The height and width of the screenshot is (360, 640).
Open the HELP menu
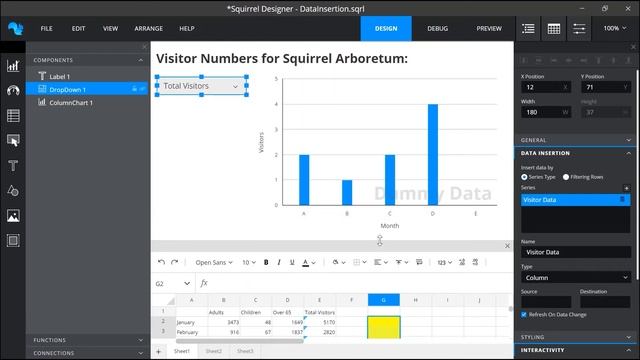[x=187, y=29]
